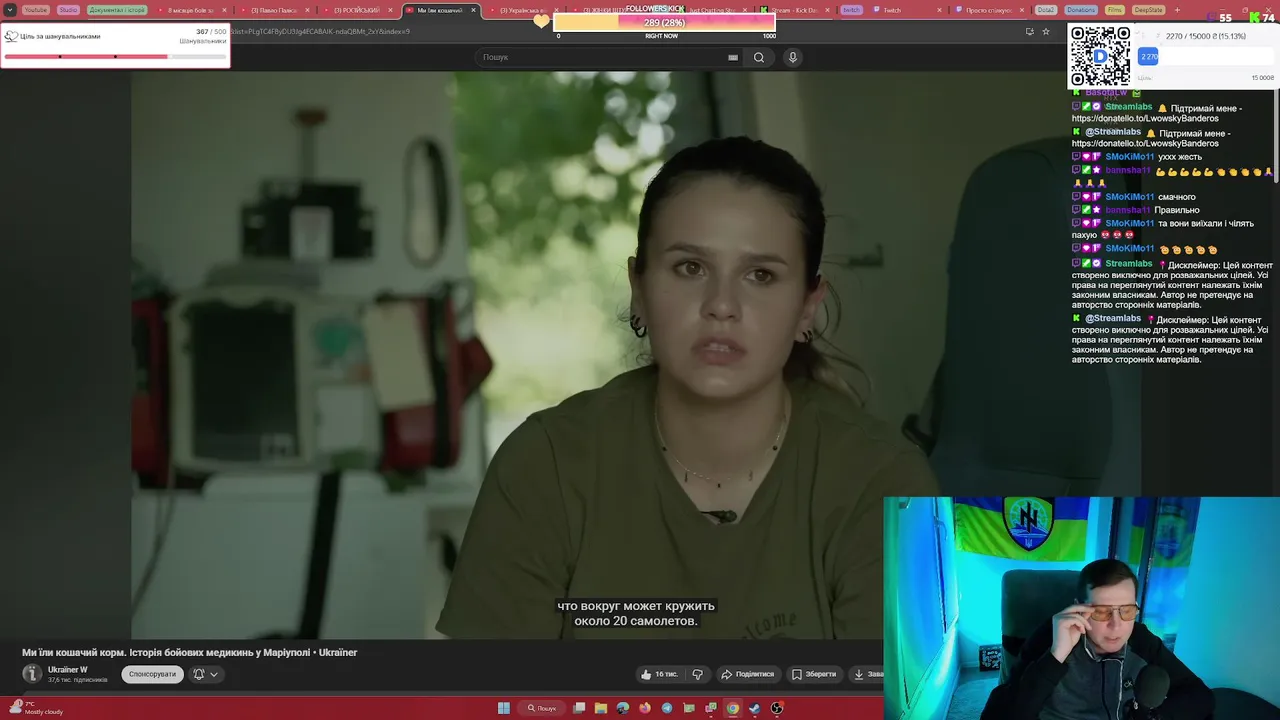
Task: Switch to the 'Просто стікуюс' tab
Action: [x=990, y=10]
